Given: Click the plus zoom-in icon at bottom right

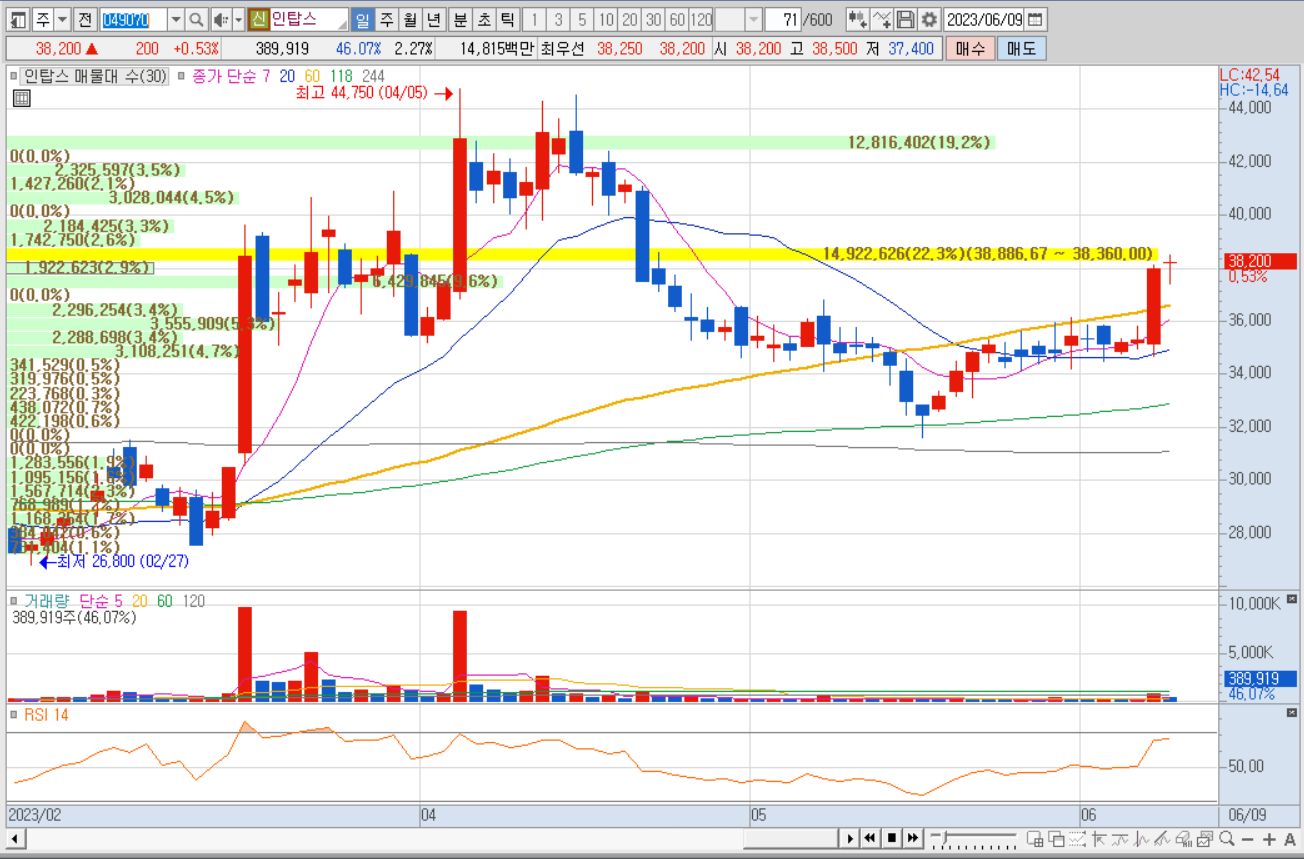Looking at the screenshot, I should [x=1269, y=838].
